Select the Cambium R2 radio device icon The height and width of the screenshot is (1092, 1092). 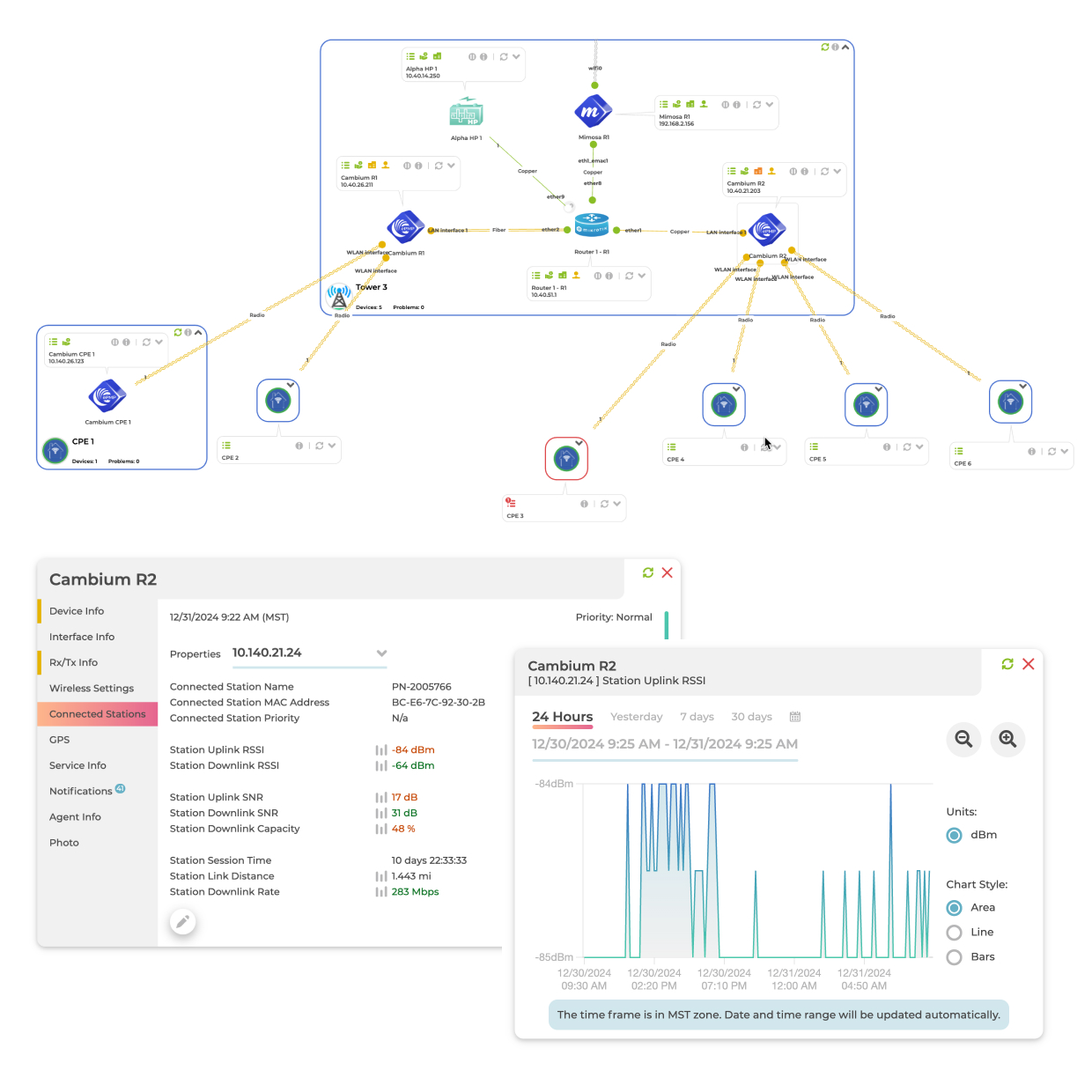(767, 230)
